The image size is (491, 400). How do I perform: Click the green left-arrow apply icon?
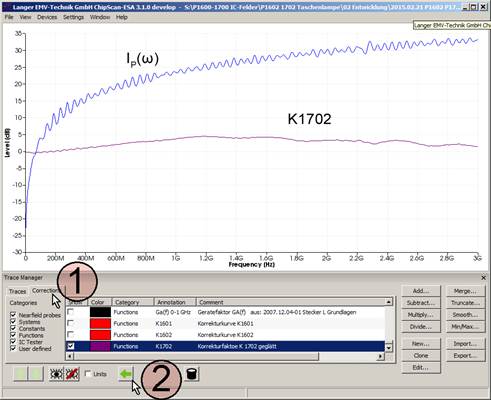(126, 374)
